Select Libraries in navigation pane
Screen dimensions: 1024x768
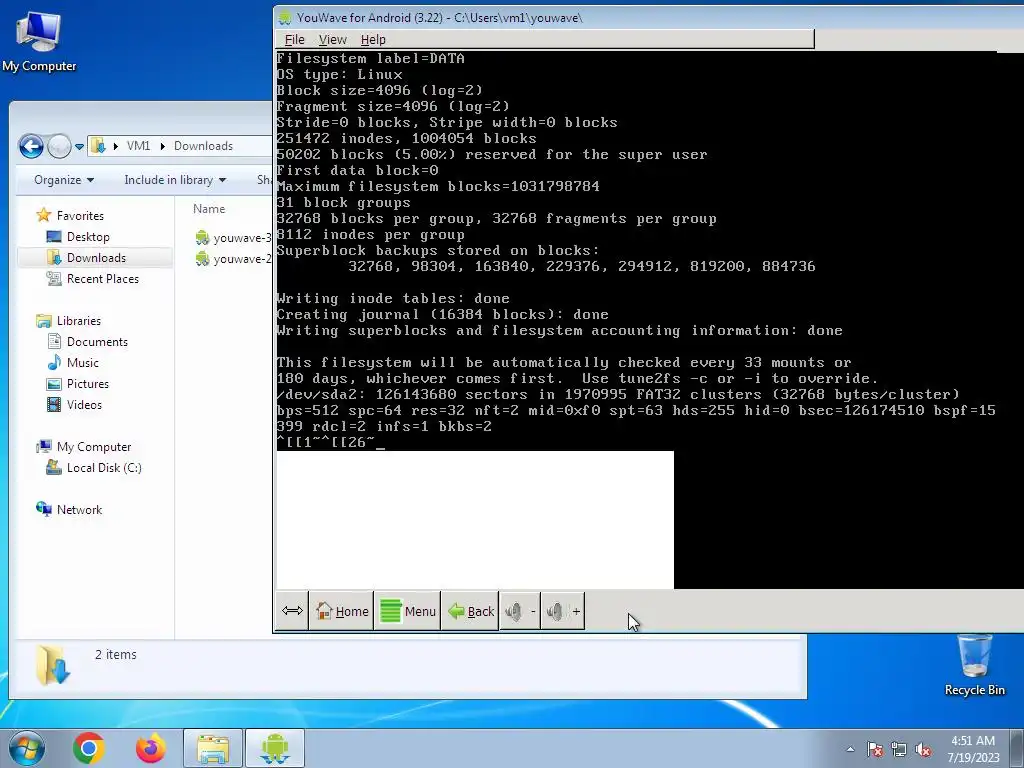pyautogui.click(x=78, y=321)
